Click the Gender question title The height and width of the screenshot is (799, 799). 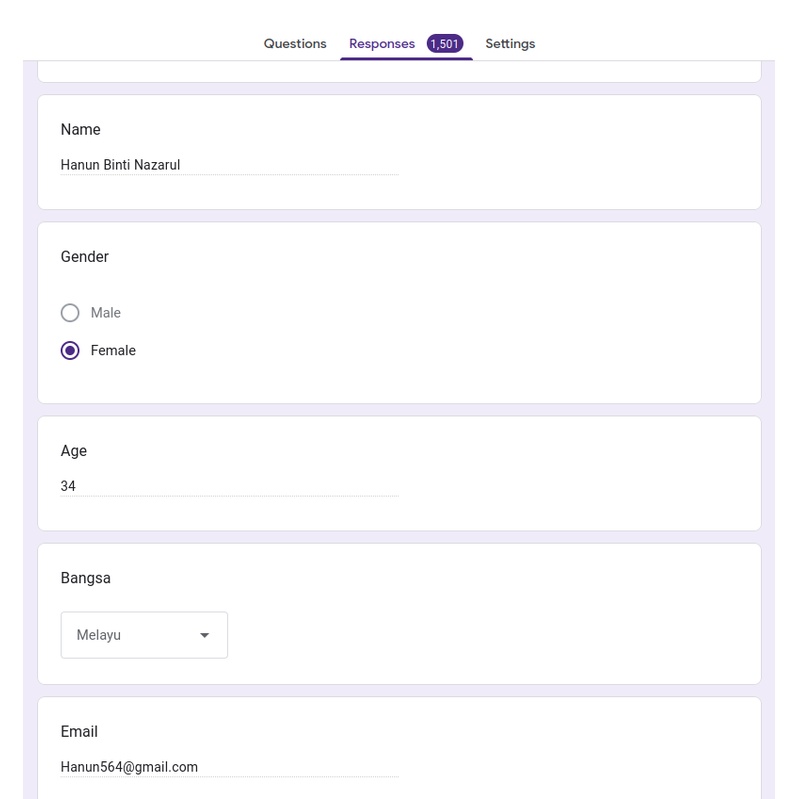pos(85,257)
